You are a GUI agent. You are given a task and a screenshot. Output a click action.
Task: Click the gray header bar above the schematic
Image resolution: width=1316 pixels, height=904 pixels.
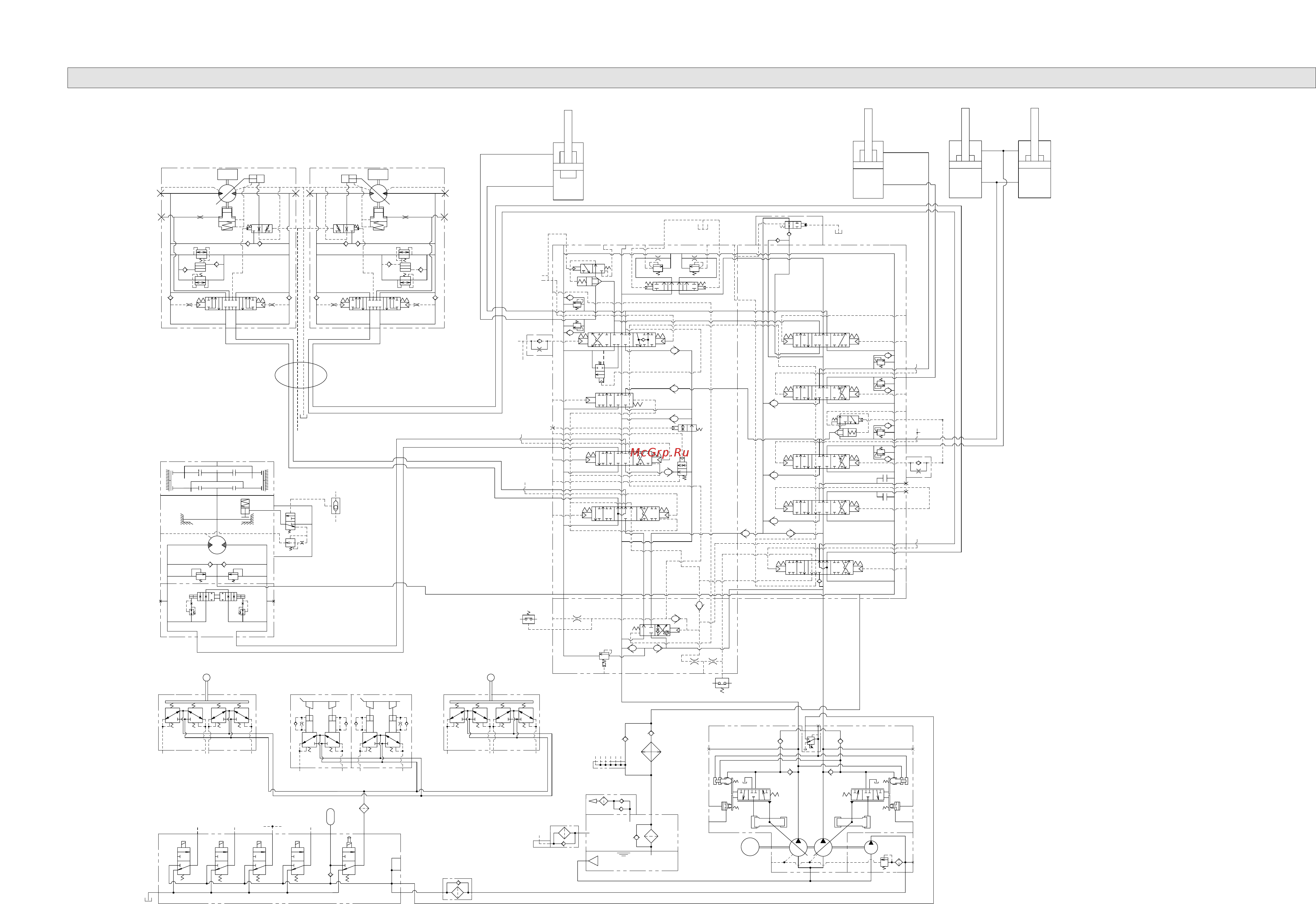(x=691, y=78)
